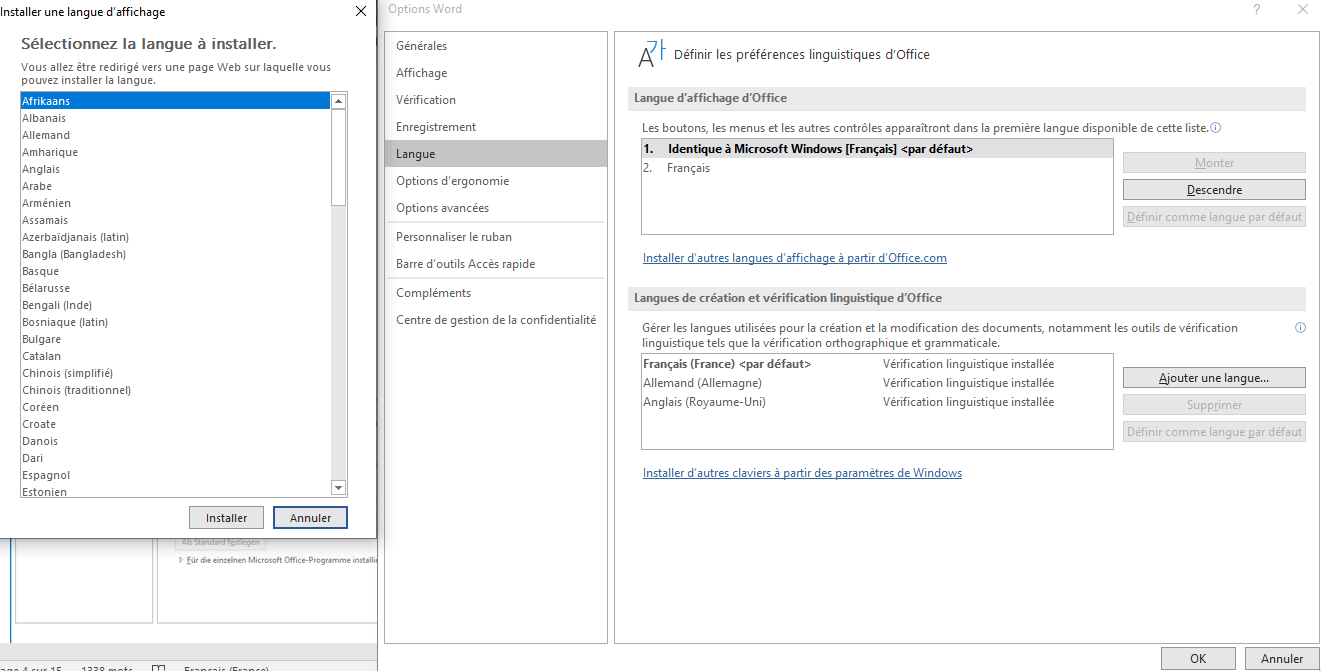1322x671 pixels.
Task: Select the Langue options category
Action: (x=495, y=154)
